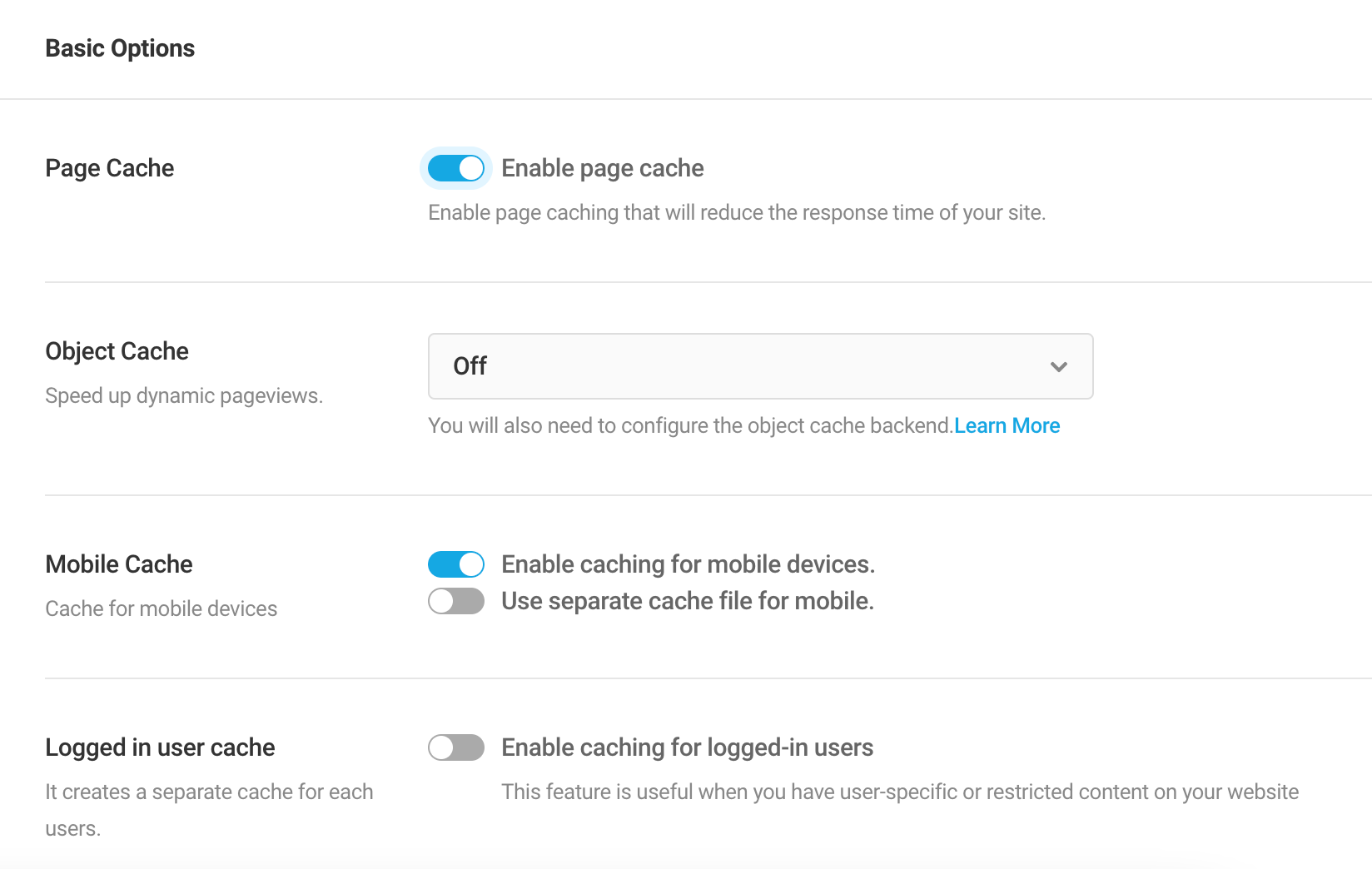Click the Object Cache dropdown chevron

[1058, 366]
